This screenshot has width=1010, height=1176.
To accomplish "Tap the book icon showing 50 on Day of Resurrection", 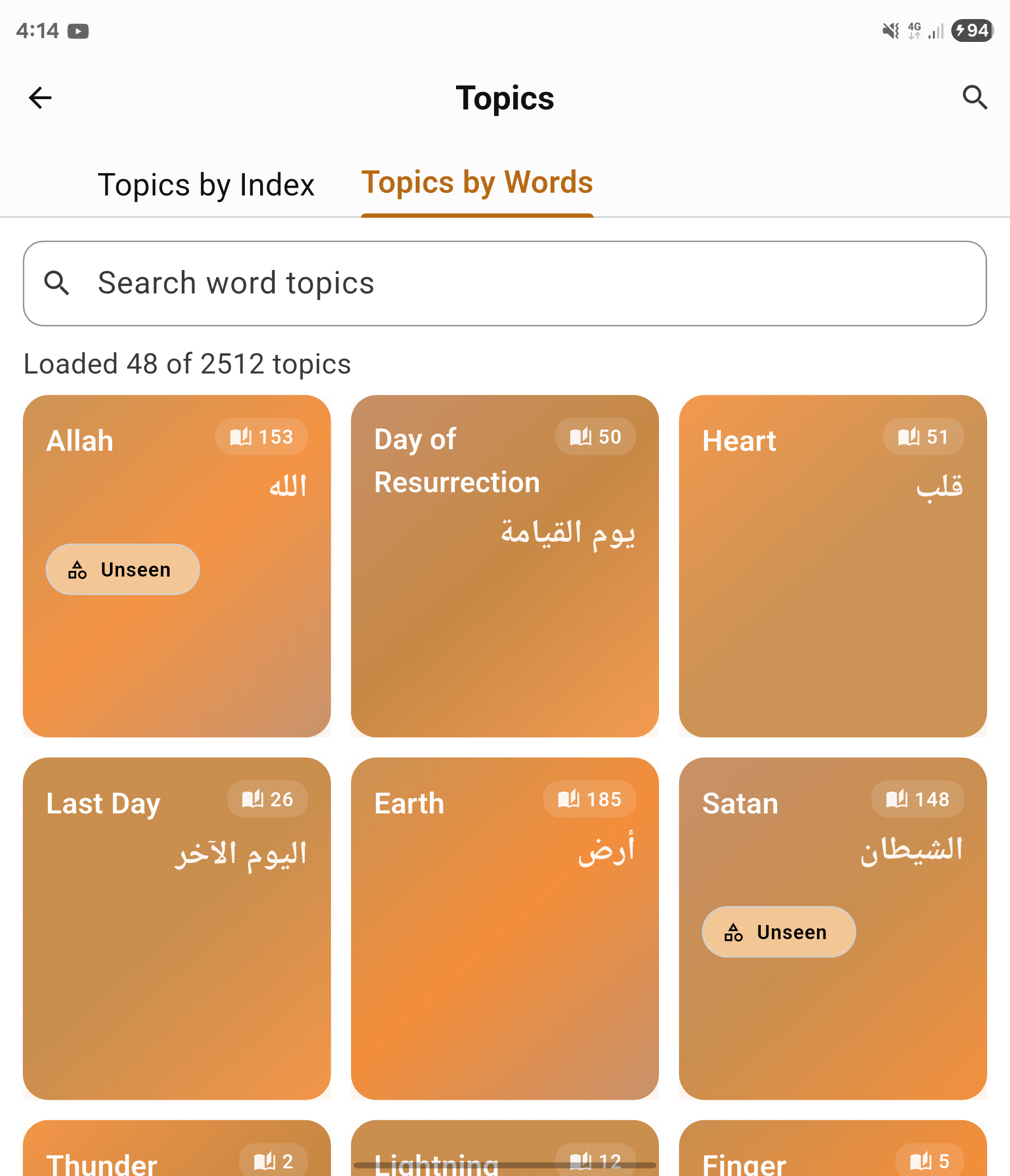I will [595, 437].
